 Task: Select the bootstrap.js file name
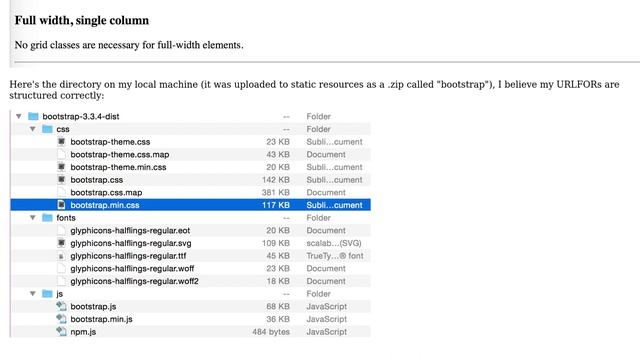(93, 307)
